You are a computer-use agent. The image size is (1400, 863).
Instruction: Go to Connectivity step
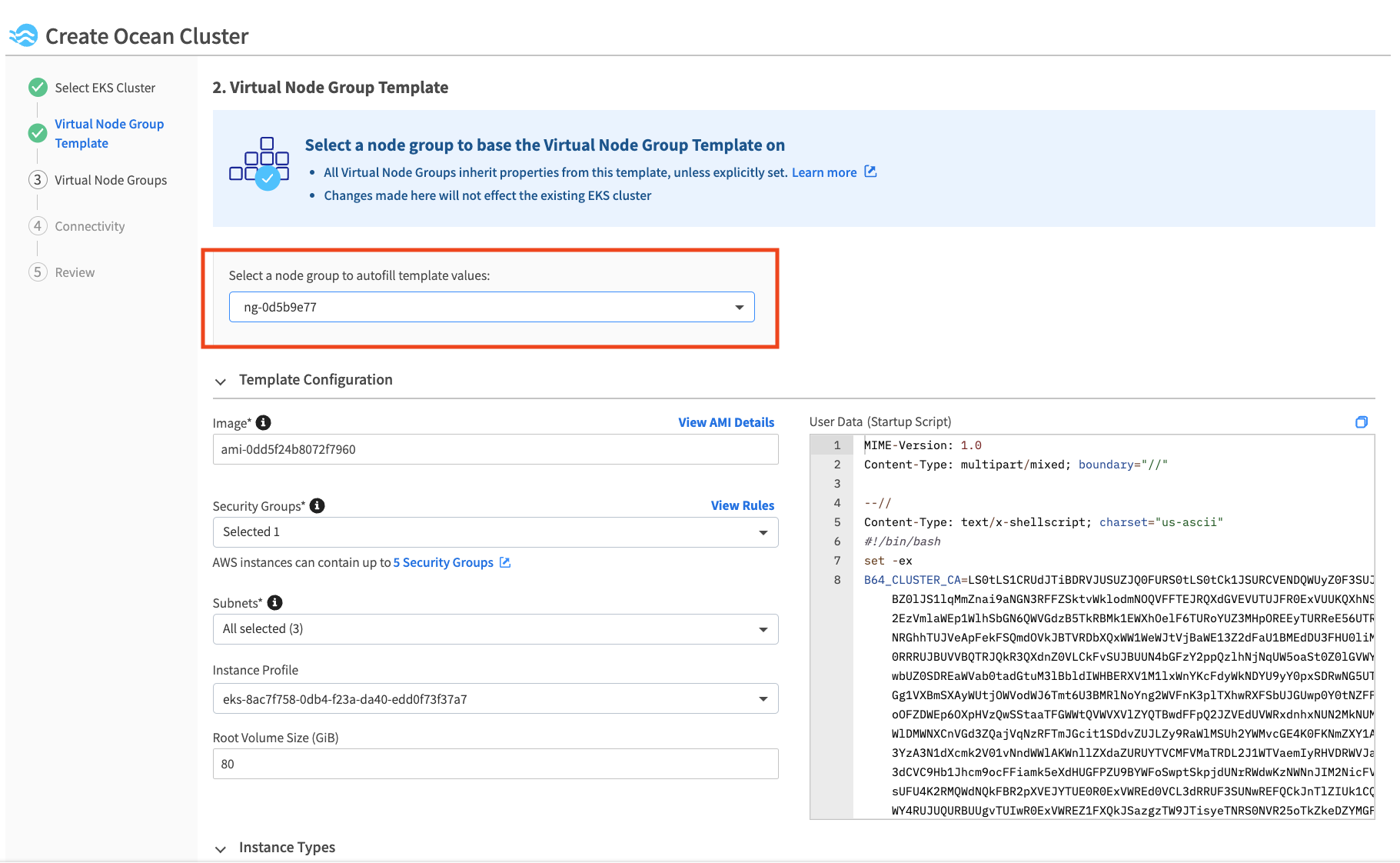[x=89, y=226]
